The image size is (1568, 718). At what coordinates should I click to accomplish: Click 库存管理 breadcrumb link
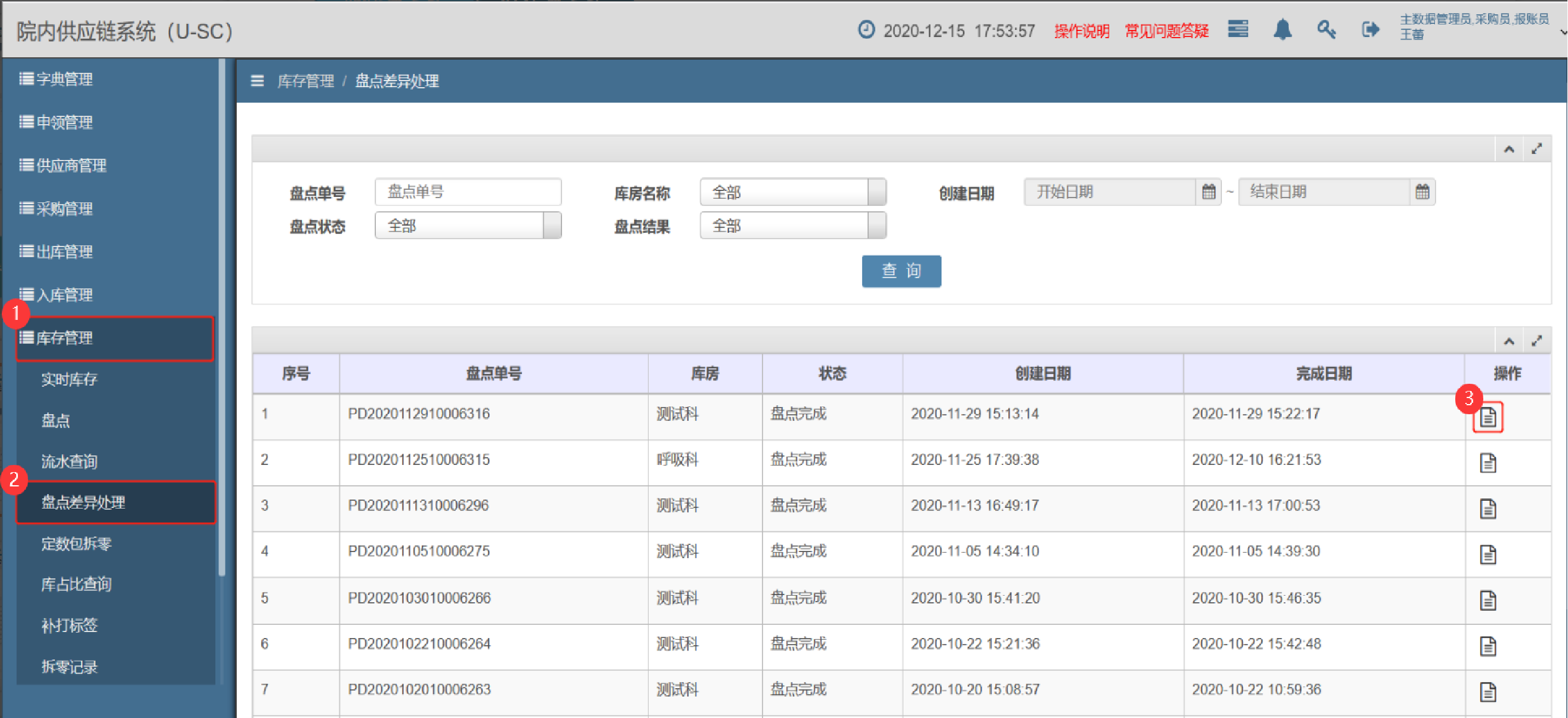pos(305,81)
